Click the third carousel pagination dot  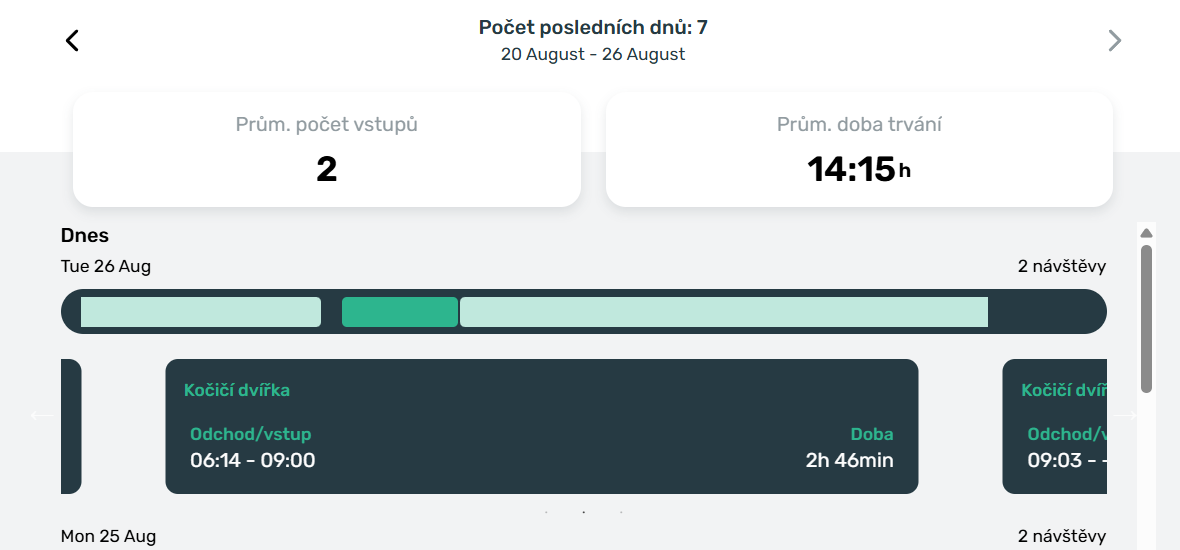(621, 512)
